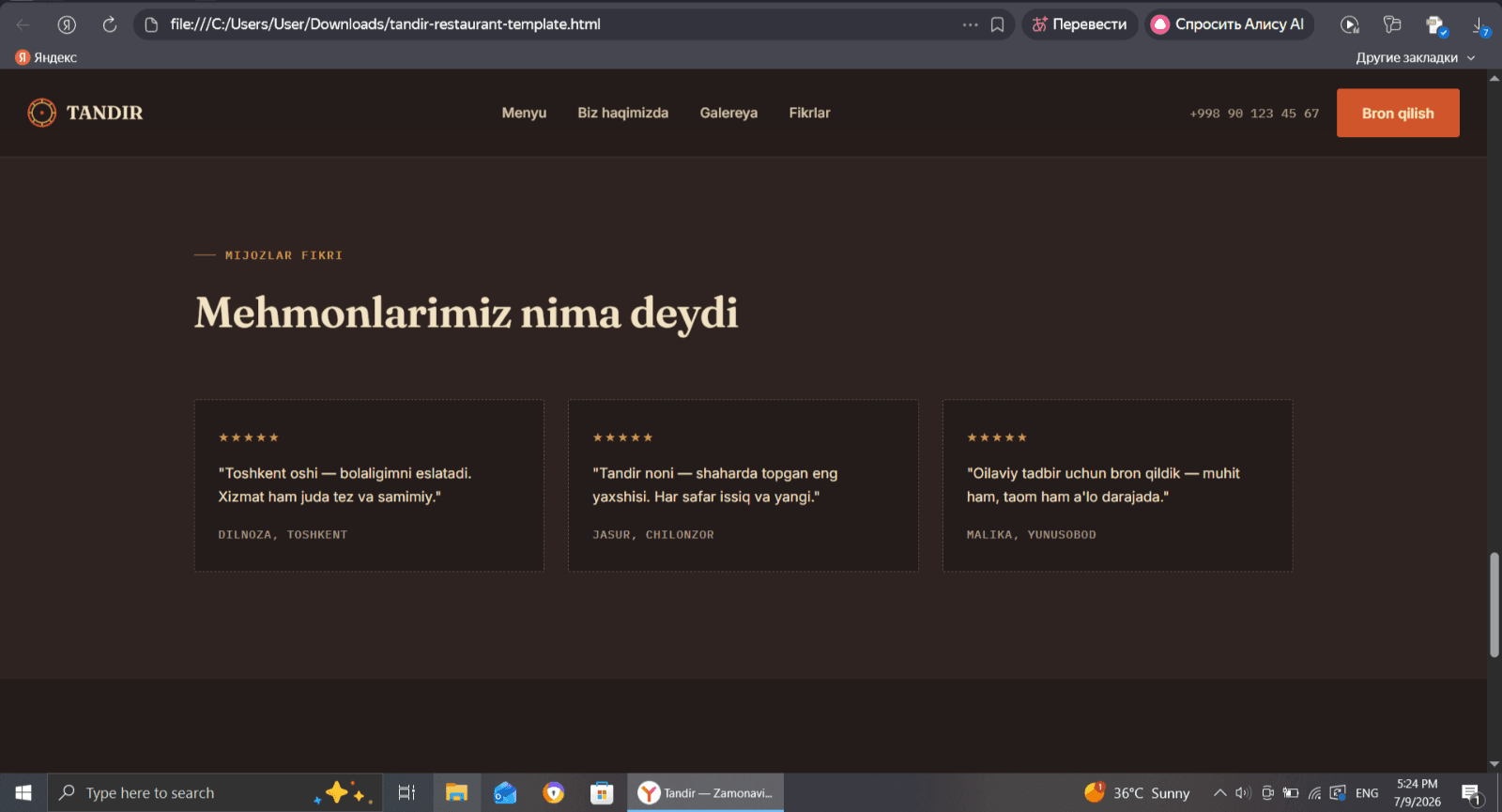Viewport: 1502px width, 812px height.
Task: Click author text MALIKA, YUNUSOBOD
Action: [x=1032, y=535]
